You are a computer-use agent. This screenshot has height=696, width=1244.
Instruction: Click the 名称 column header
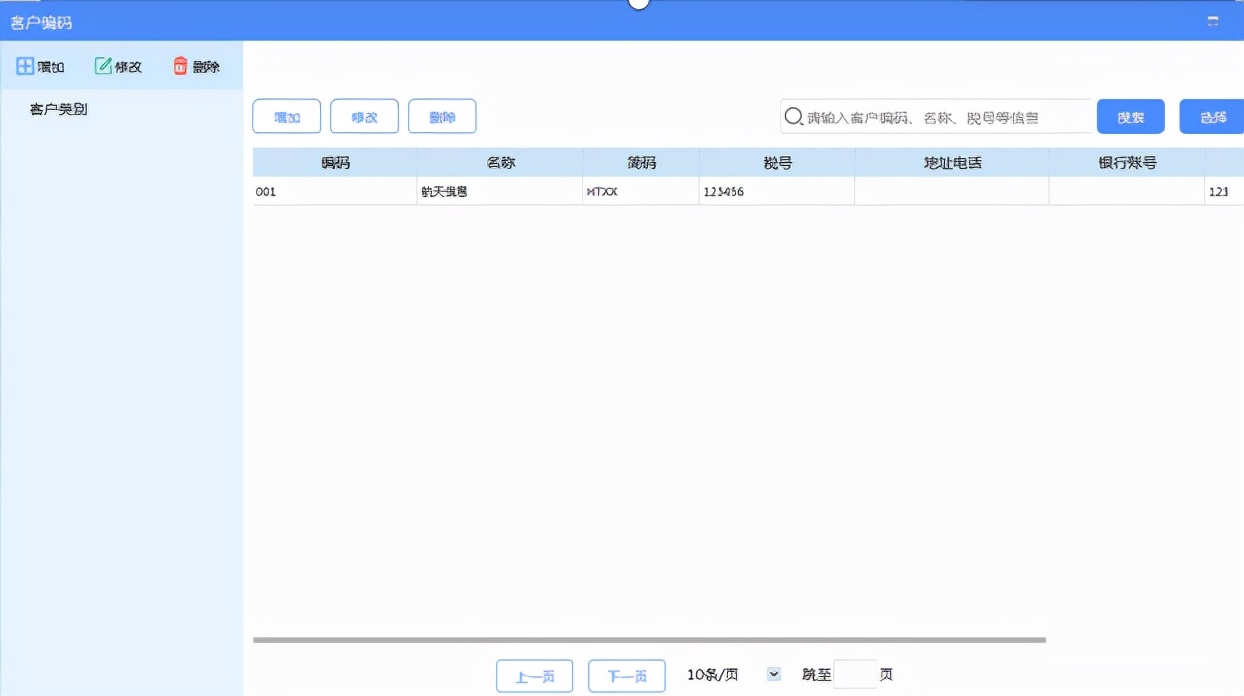(x=500, y=161)
